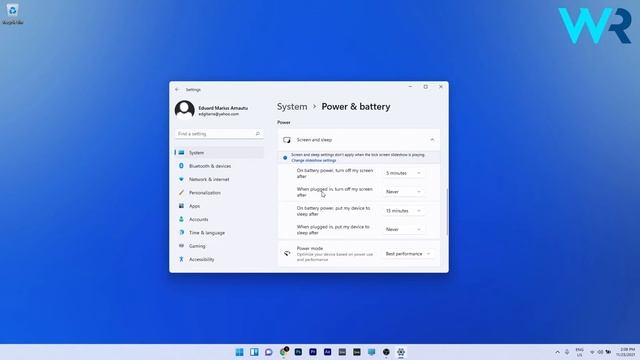Launch Premiere Pro from the taskbar

click(x=313, y=352)
